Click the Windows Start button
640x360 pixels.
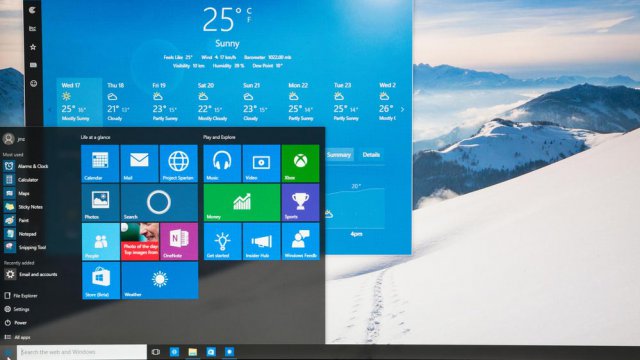8,353
